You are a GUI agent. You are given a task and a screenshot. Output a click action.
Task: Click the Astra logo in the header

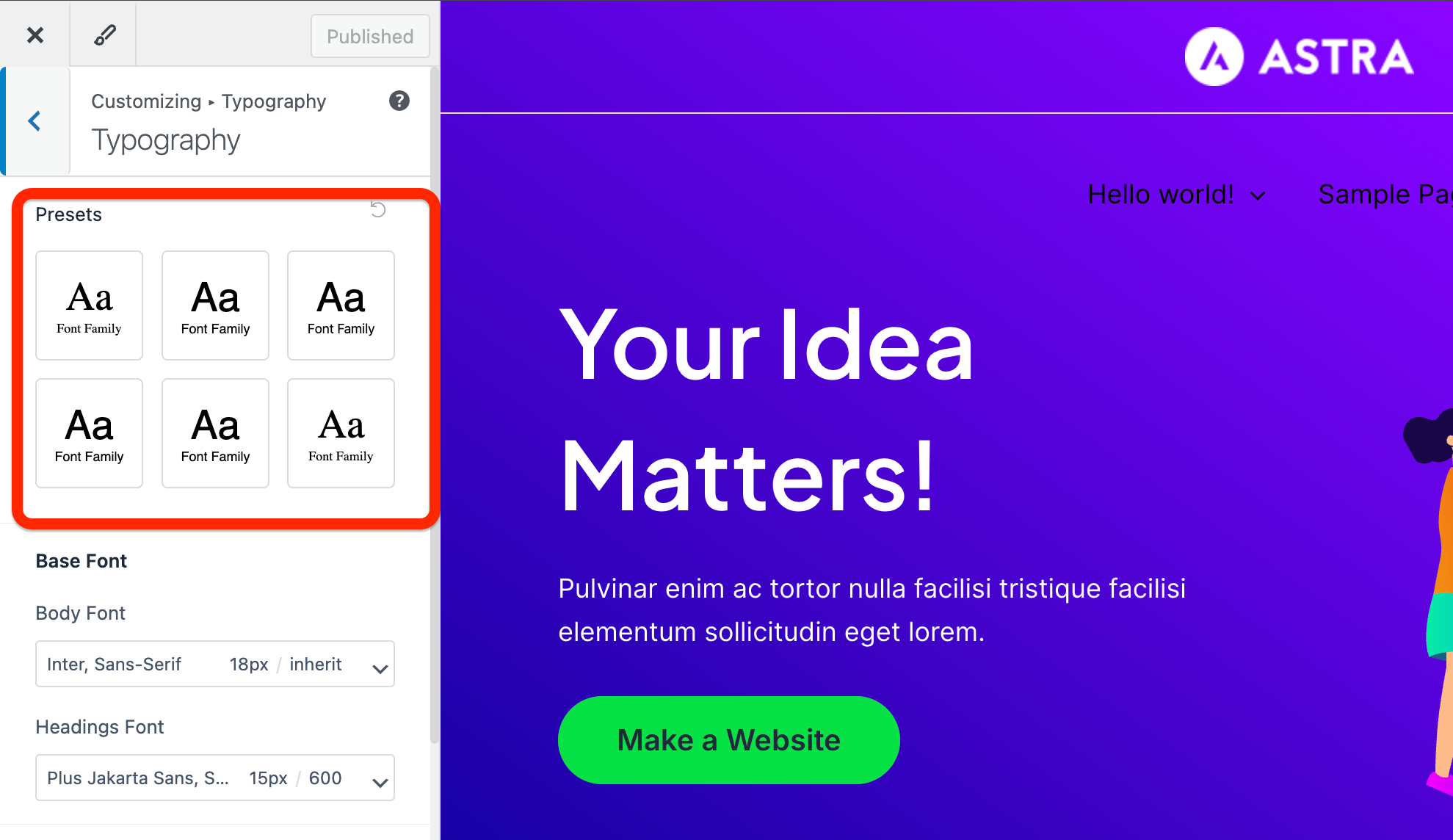(x=1299, y=57)
